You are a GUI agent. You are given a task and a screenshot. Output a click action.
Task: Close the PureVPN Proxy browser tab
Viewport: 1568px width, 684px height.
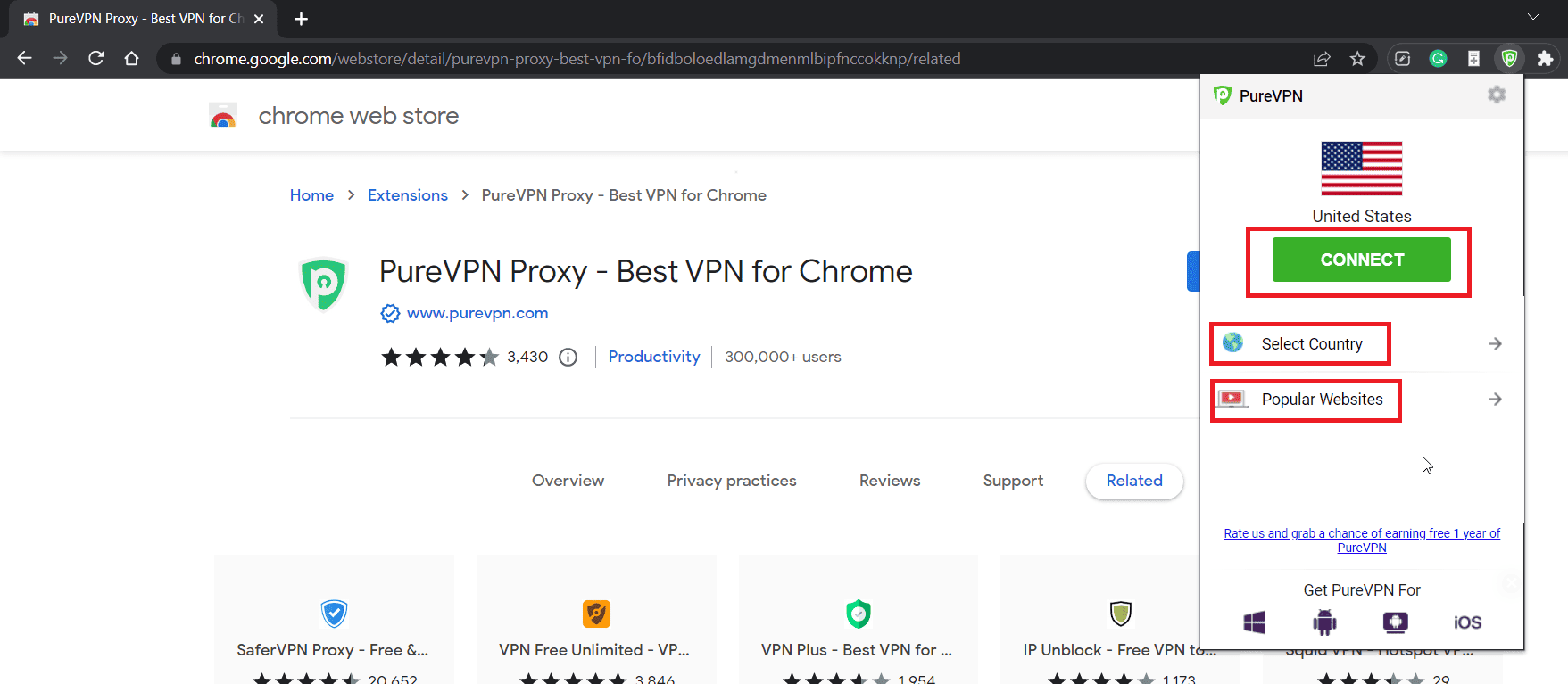259,19
